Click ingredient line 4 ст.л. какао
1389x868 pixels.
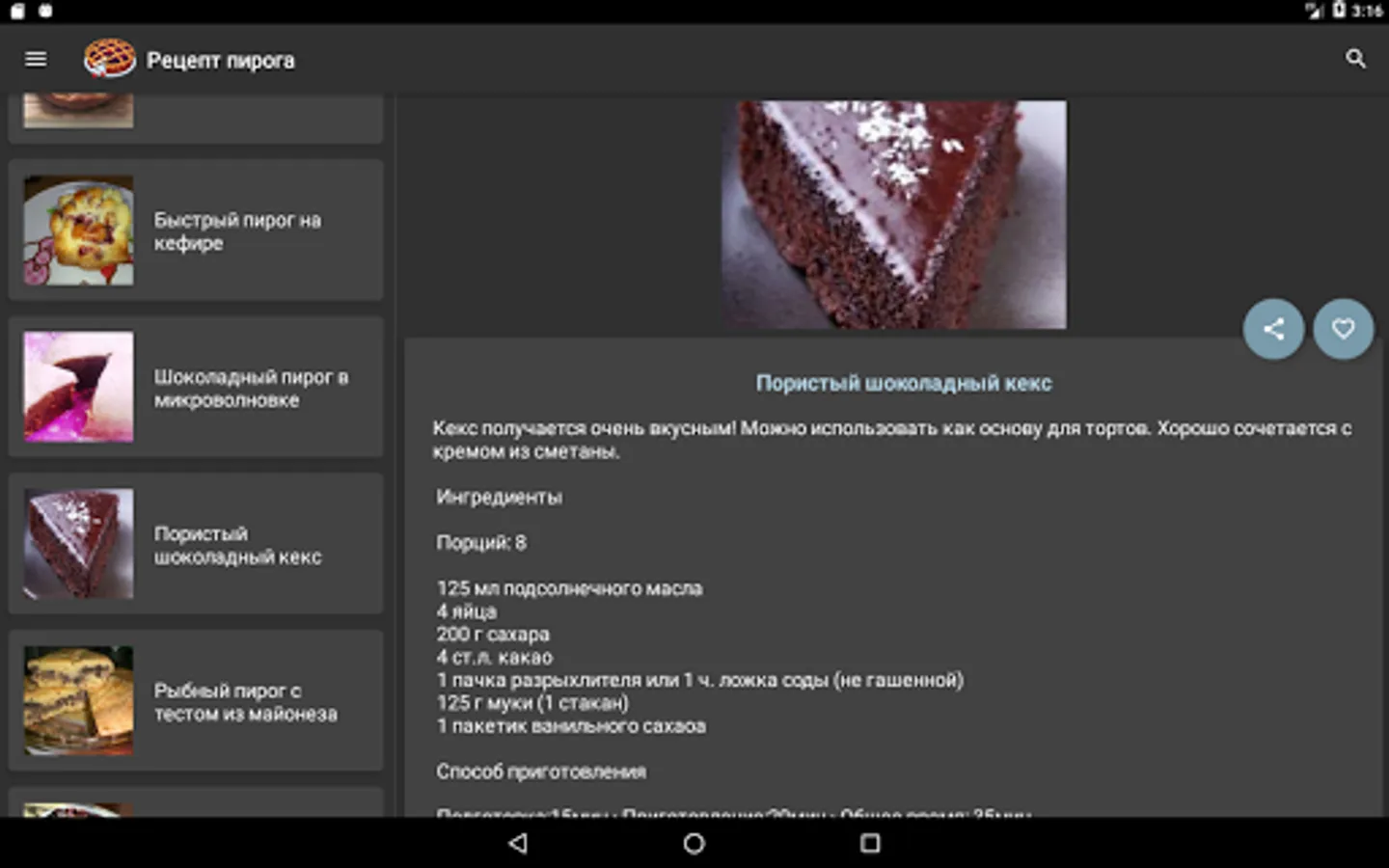(x=494, y=658)
